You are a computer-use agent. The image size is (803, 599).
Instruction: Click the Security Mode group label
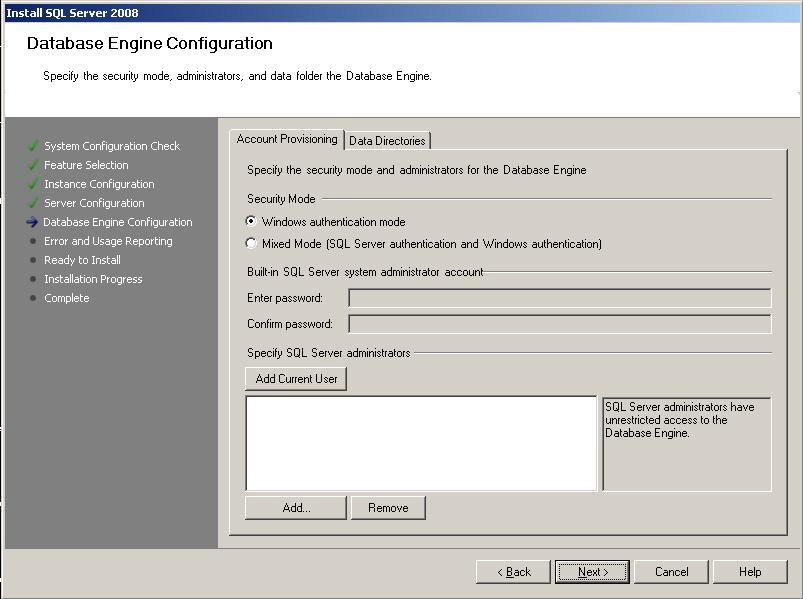point(281,199)
